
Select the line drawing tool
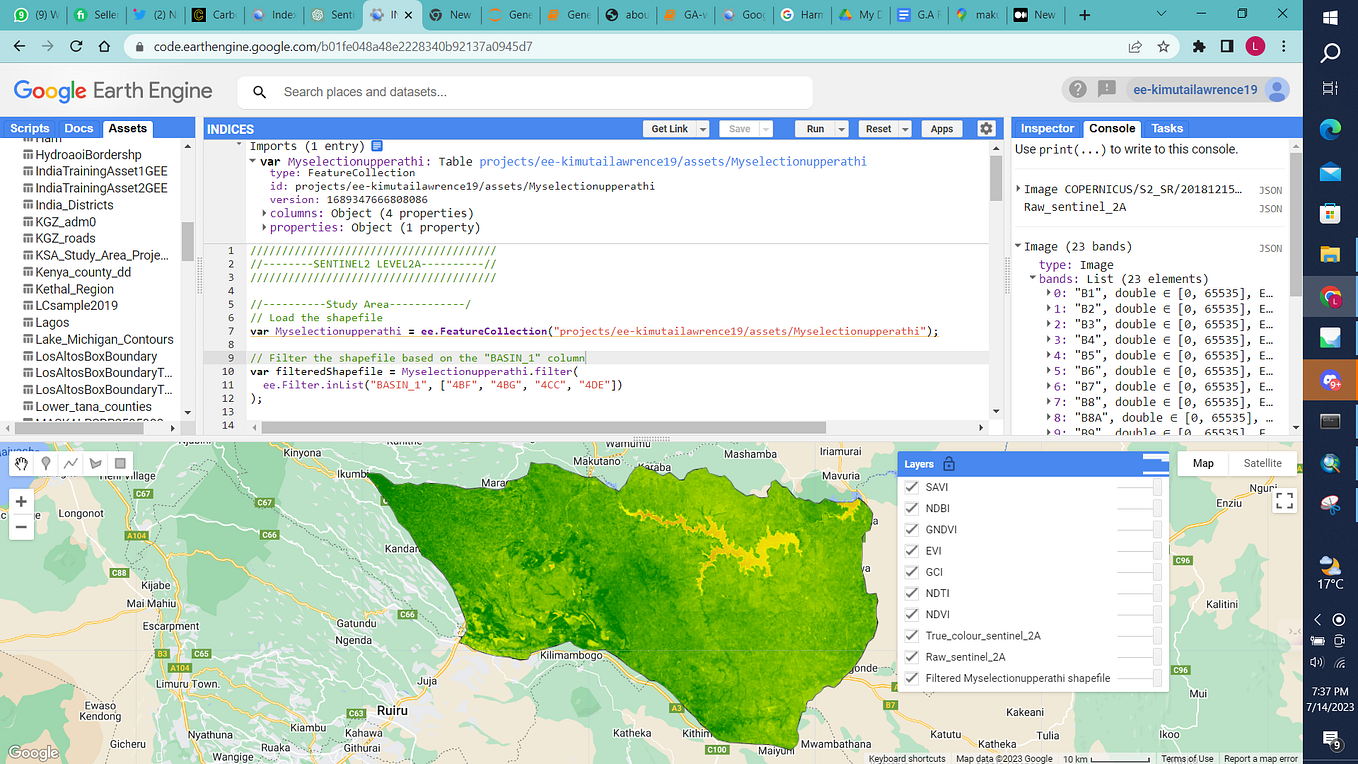[69, 463]
